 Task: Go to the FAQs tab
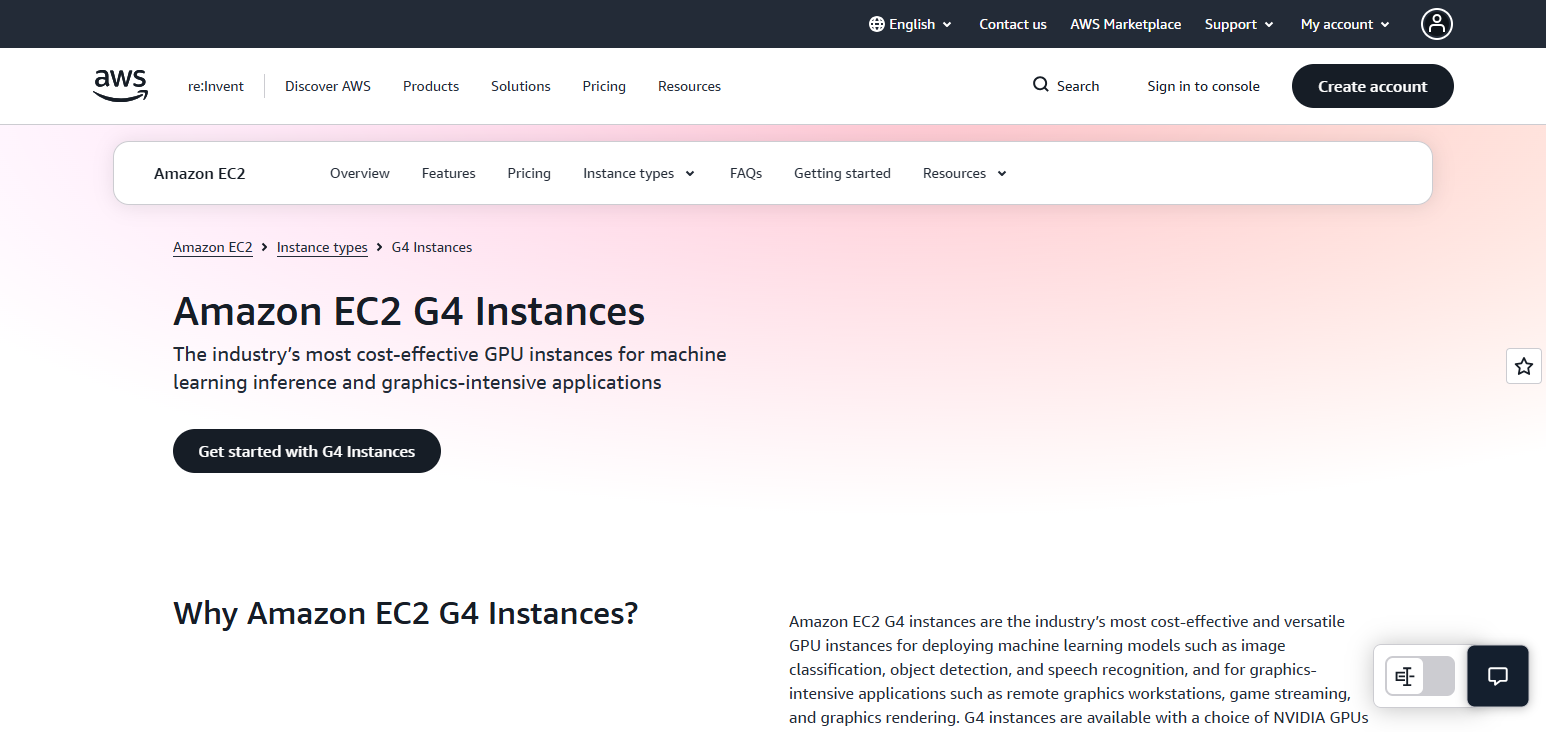tap(746, 173)
